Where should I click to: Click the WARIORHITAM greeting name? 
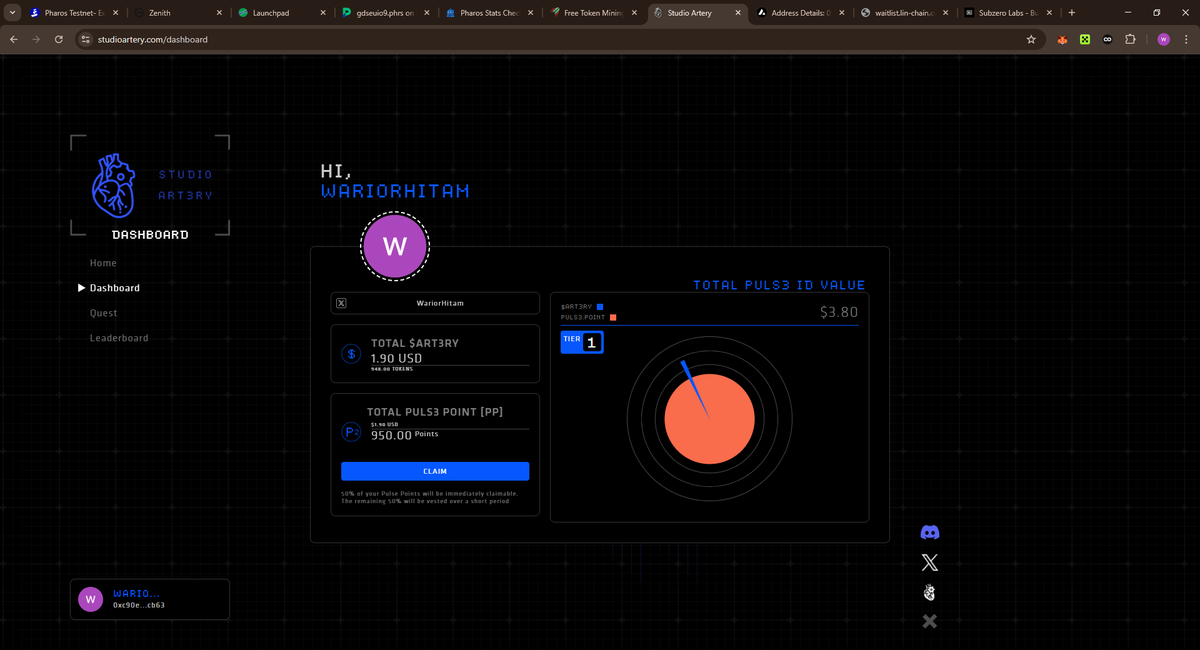395,191
